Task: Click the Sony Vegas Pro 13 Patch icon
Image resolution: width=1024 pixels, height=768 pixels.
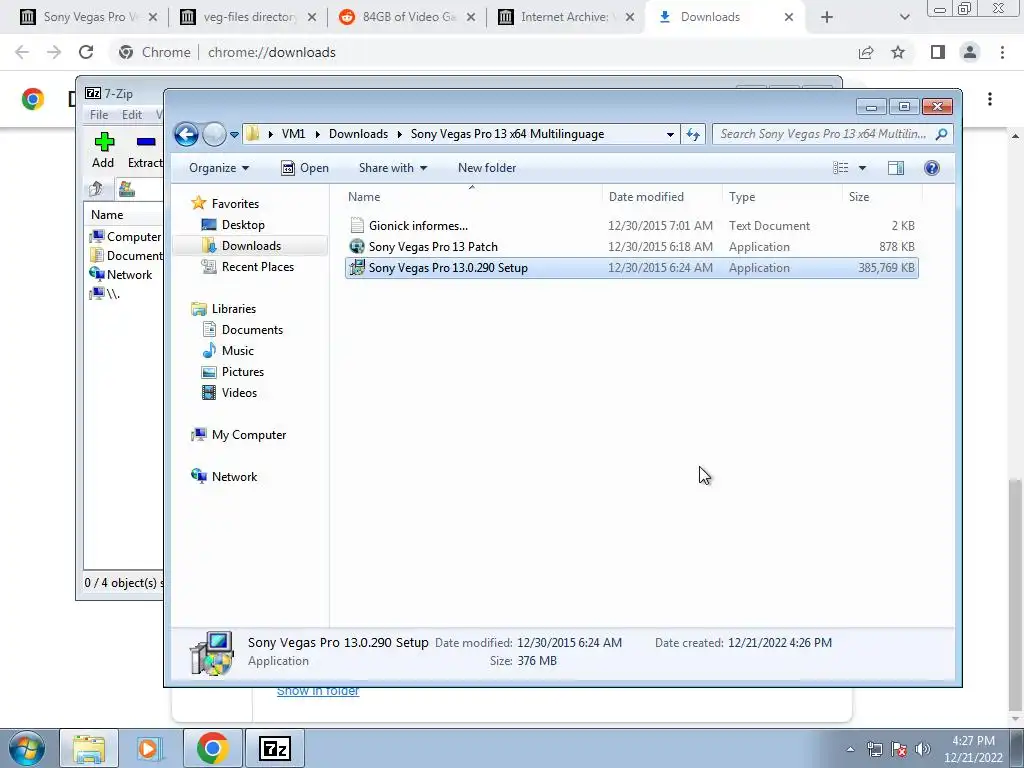Action: pyautogui.click(x=357, y=246)
